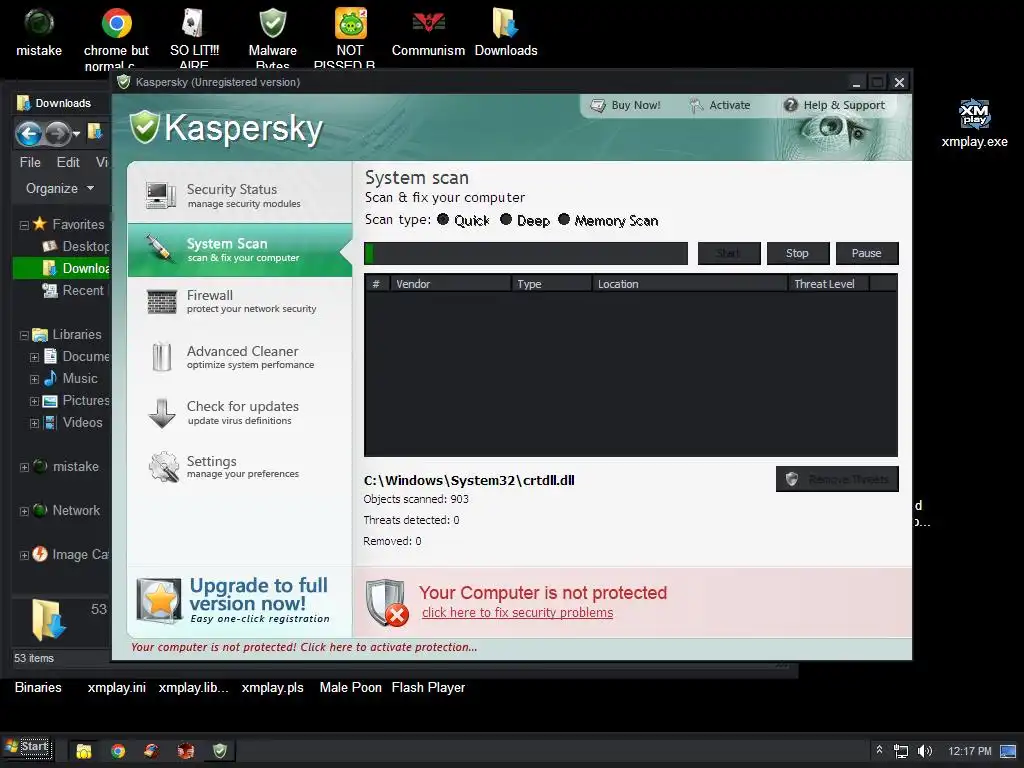Click the Kaspersky shield logo

point(144,127)
